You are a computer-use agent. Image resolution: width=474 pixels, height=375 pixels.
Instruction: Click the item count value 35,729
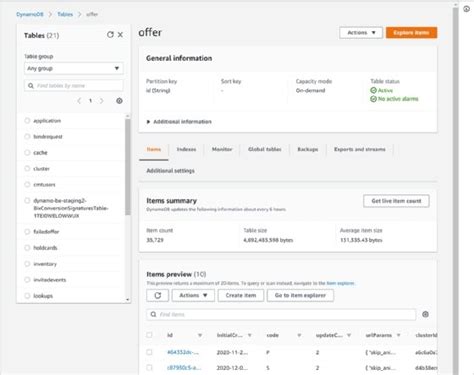[x=155, y=240]
